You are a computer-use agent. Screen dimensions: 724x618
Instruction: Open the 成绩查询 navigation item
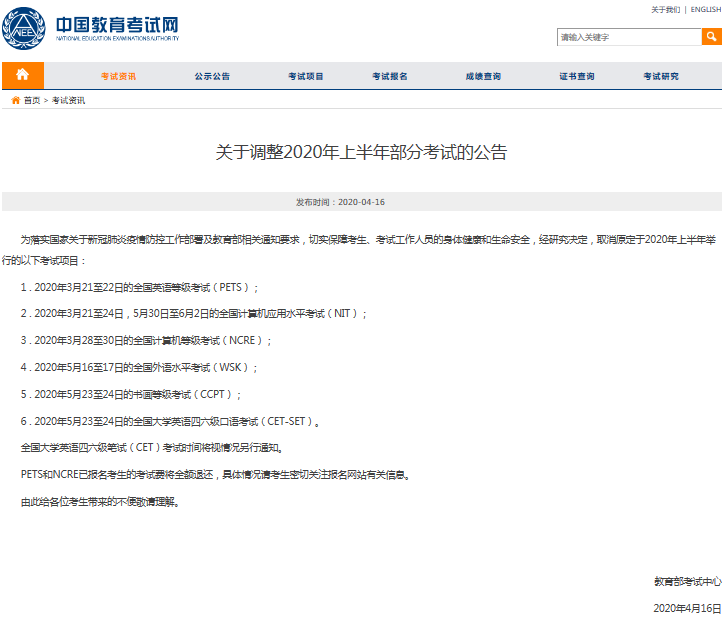pos(483,76)
